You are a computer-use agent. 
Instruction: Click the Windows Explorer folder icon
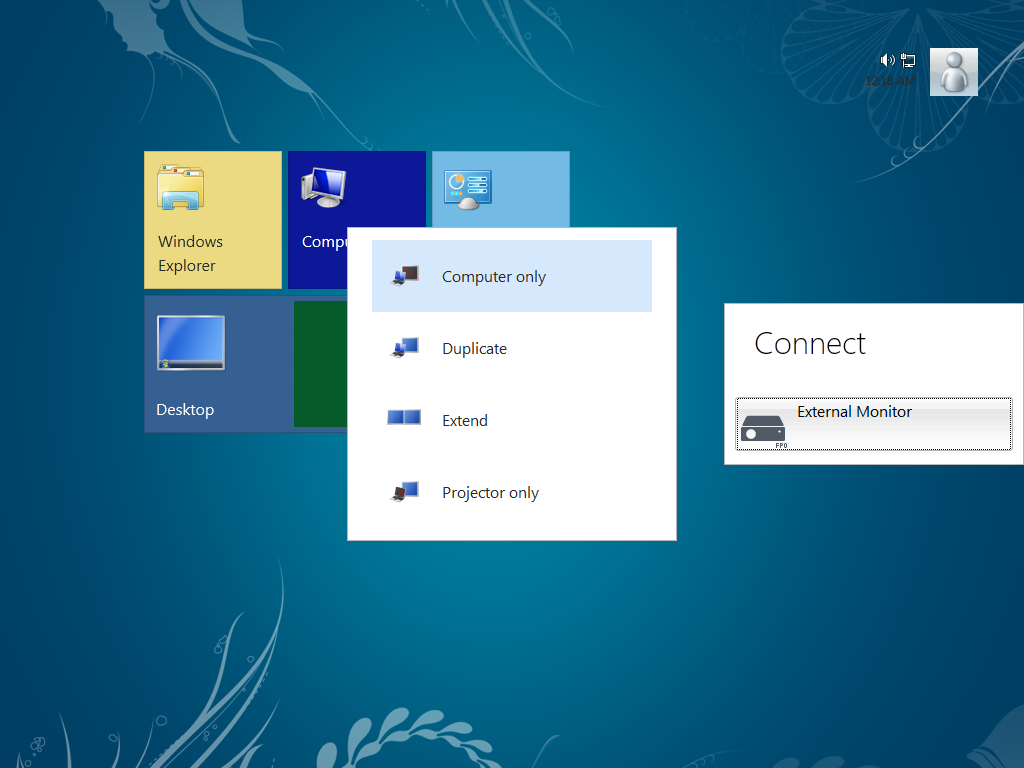[x=180, y=188]
